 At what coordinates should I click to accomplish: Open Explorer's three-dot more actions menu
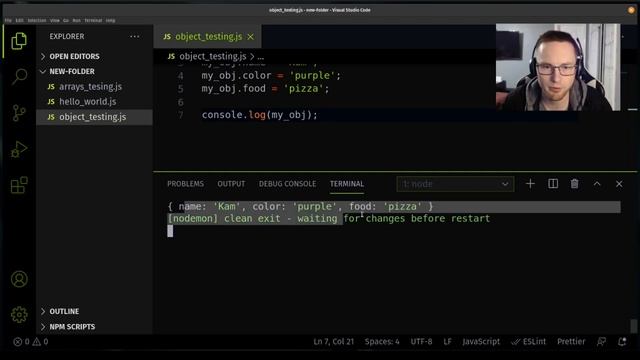(135, 36)
